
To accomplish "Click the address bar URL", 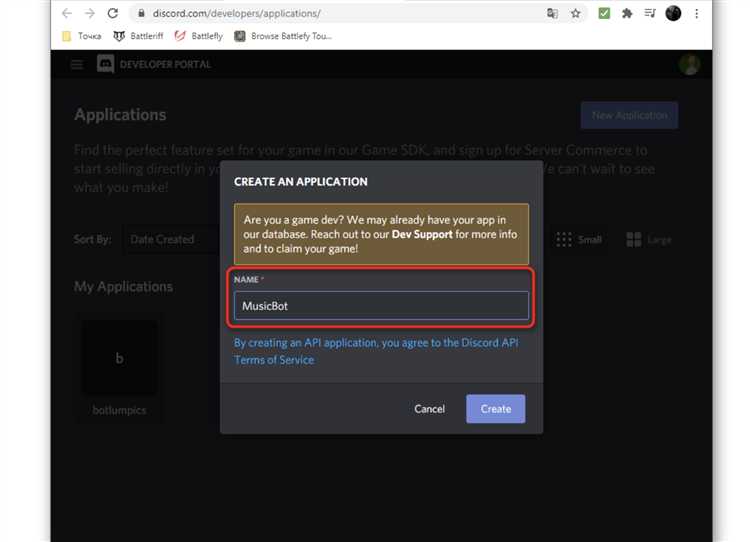I will [237, 13].
